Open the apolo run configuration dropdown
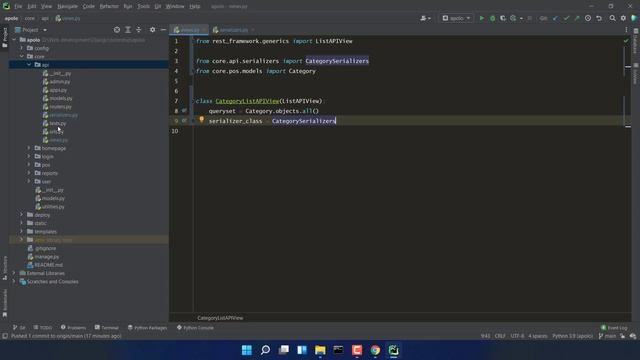 click(456, 18)
